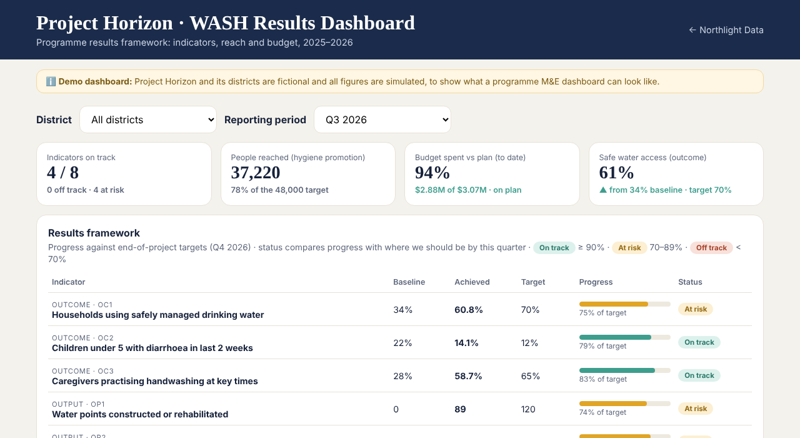Click the OUTCOME · OC1 label

click(82, 305)
